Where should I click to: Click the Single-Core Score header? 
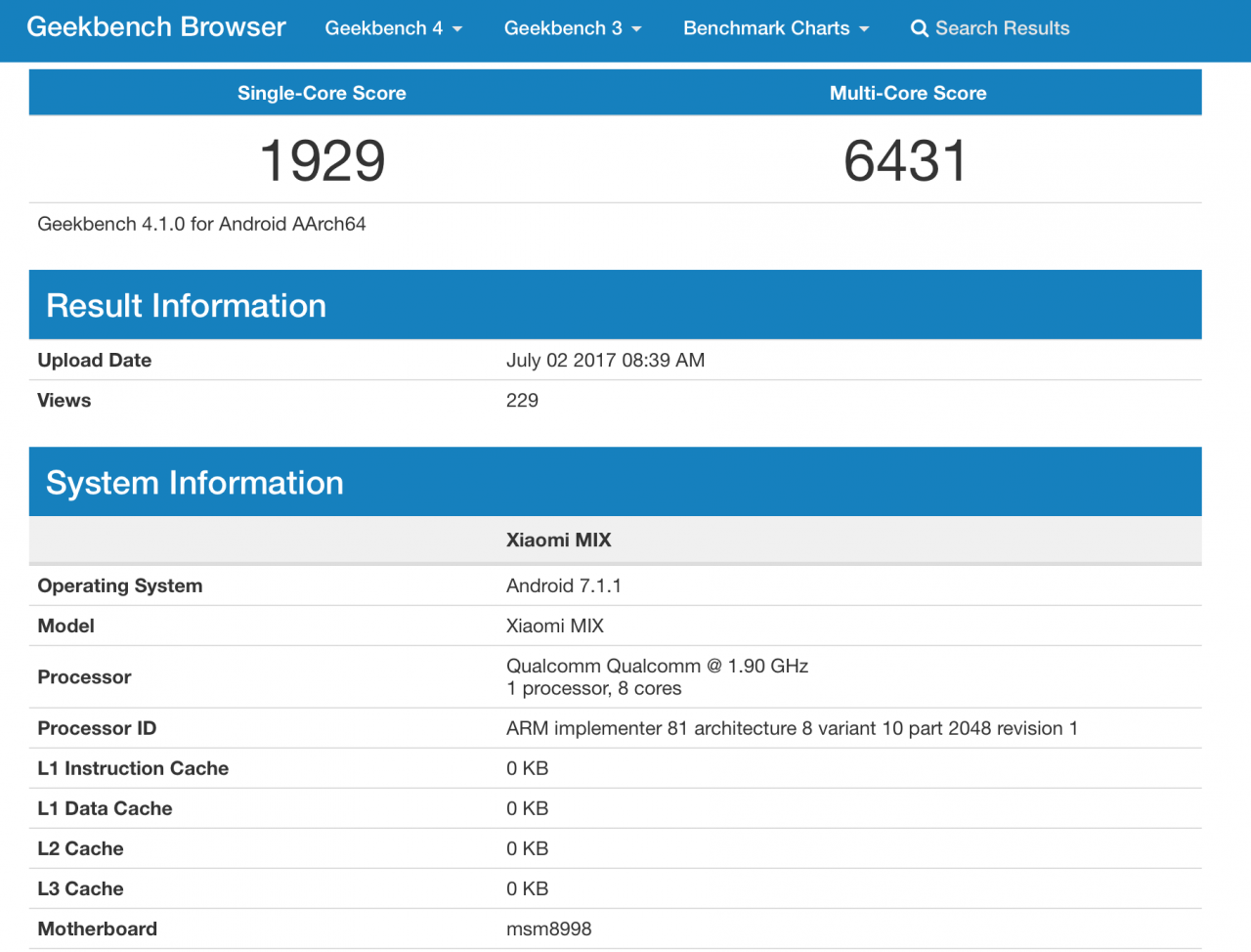[322, 93]
